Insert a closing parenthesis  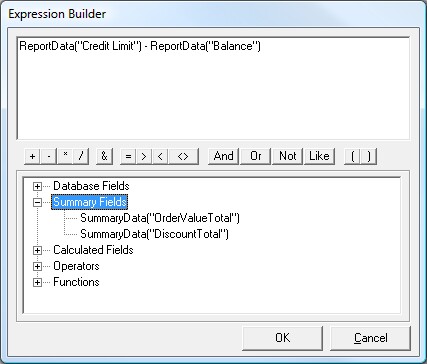tap(369, 156)
